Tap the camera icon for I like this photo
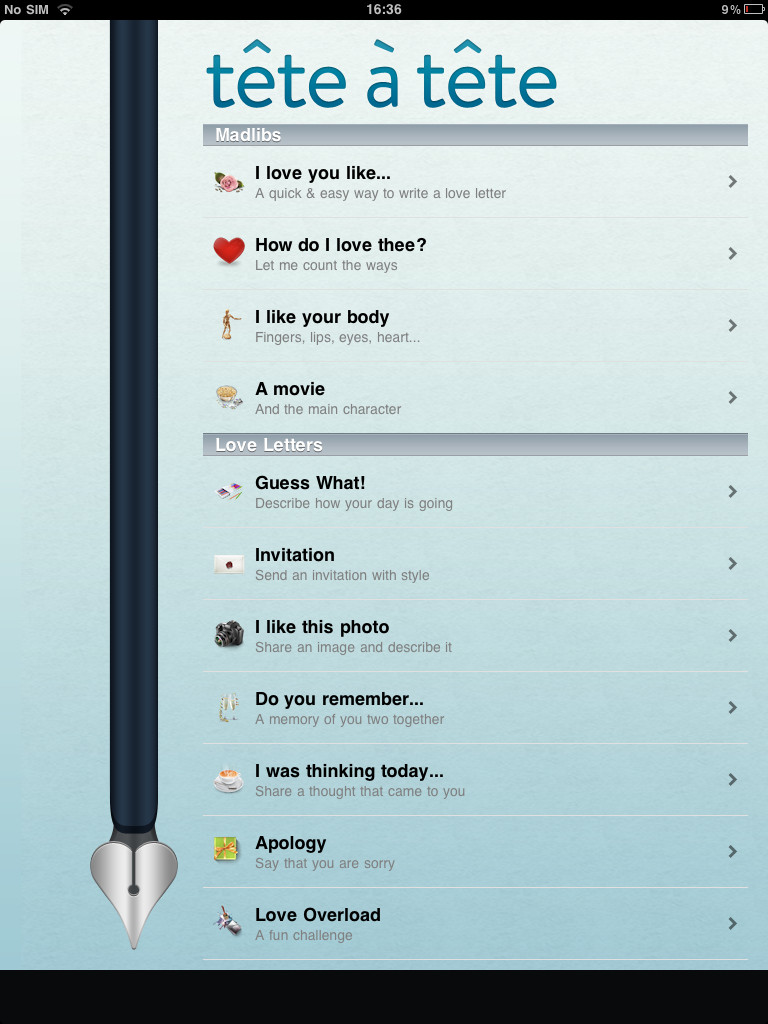This screenshot has width=768, height=1024. (229, 634)
